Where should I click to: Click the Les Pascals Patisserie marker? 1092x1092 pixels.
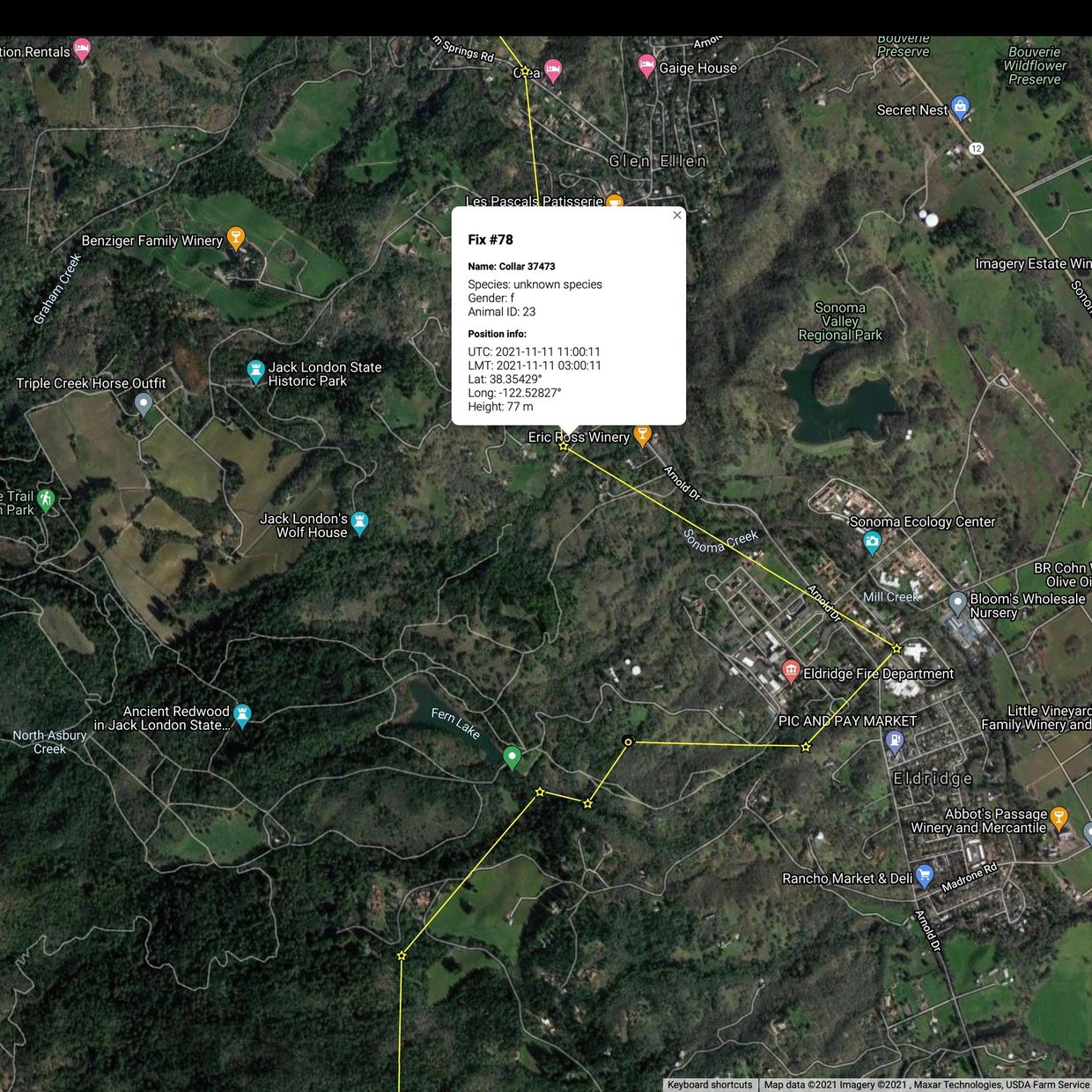point(615,203)
